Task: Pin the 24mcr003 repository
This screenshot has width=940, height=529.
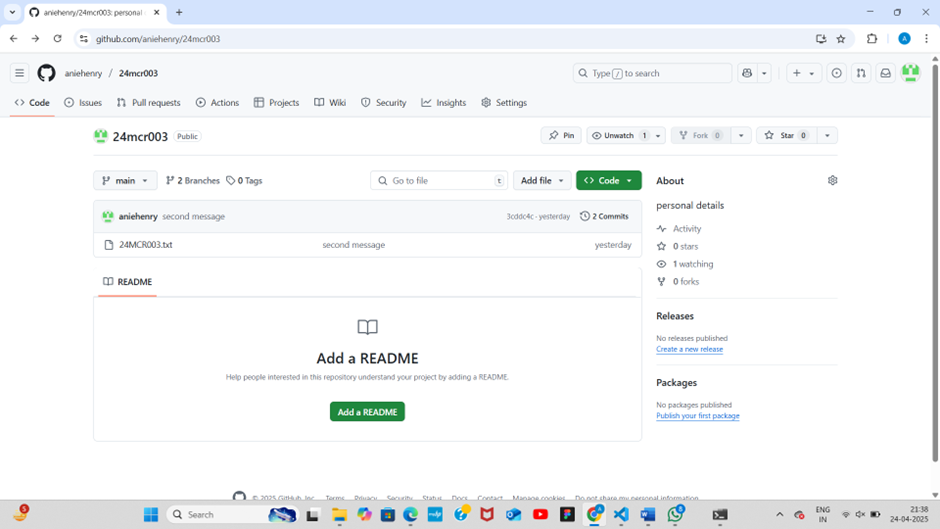Action: pos(561,136)
